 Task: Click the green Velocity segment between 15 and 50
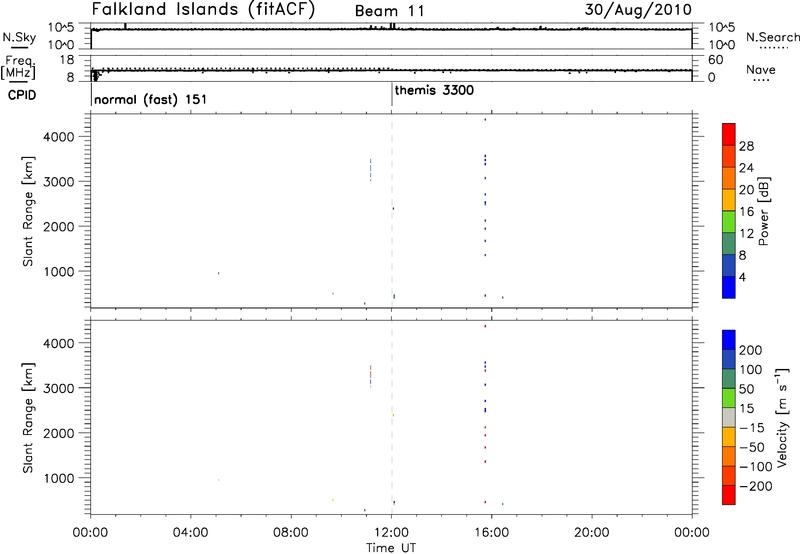[729, 398]
